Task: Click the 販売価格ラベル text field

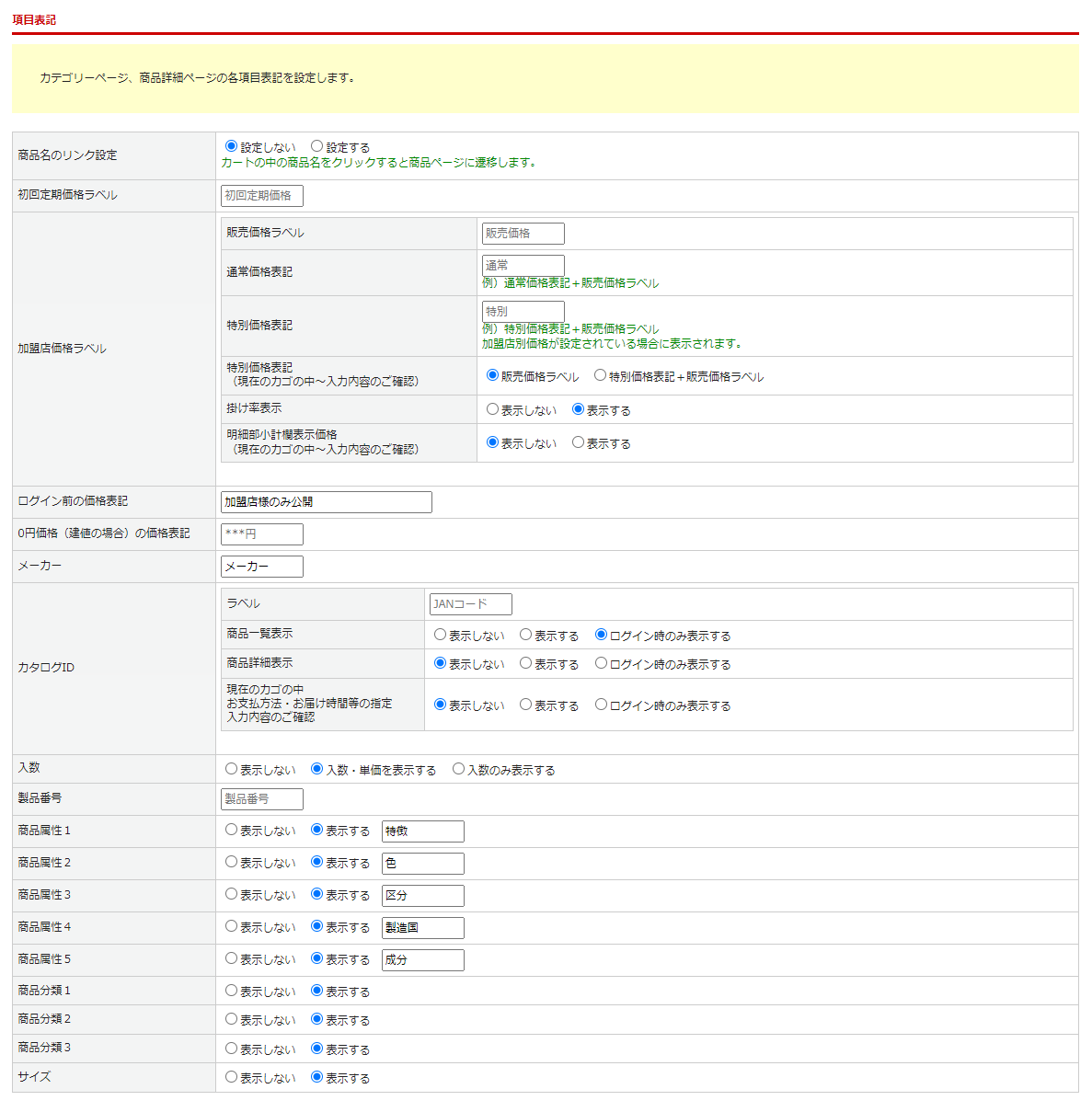Action: tap(523, 234)
